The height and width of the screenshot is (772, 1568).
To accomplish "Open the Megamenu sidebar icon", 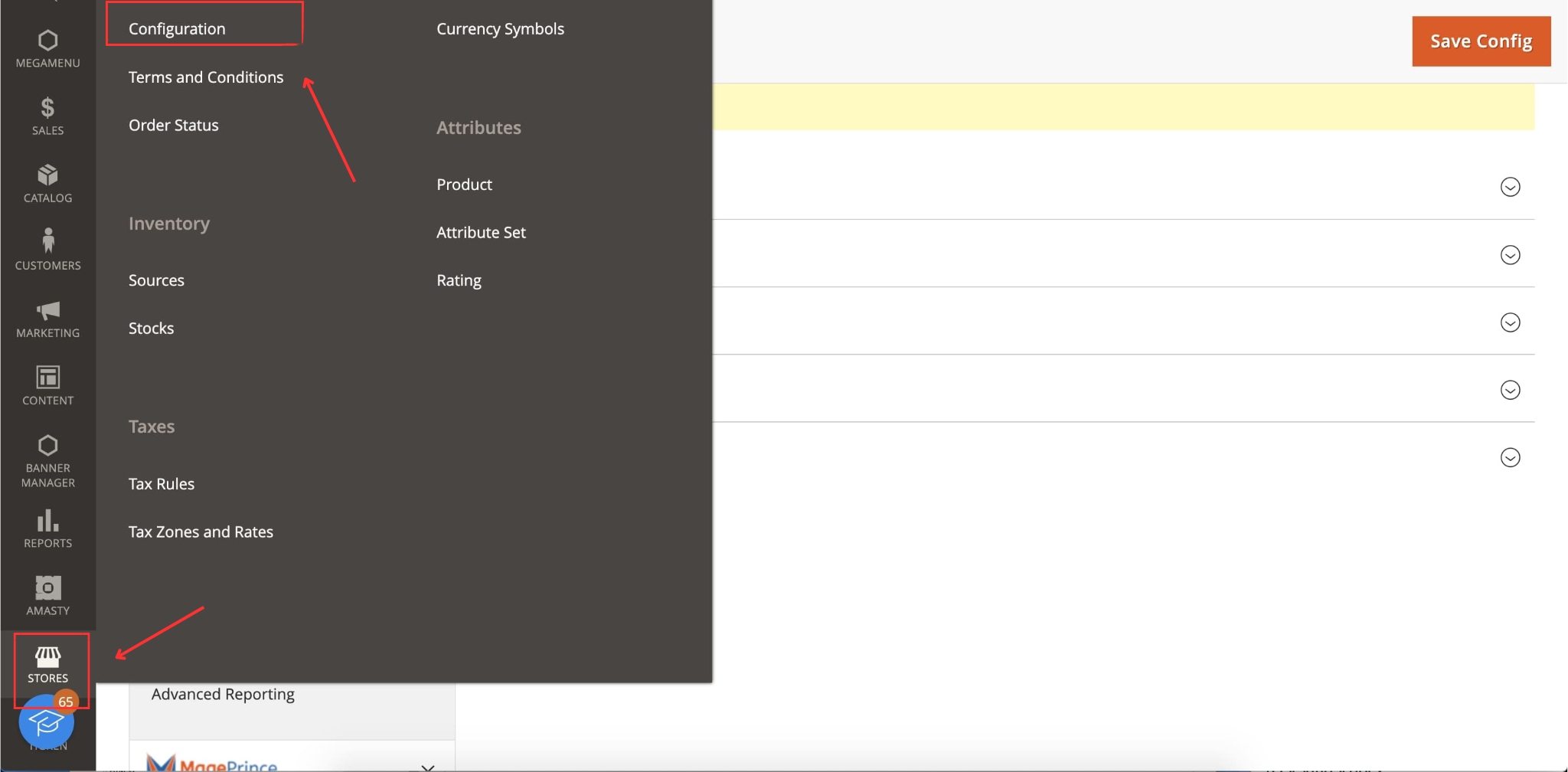I will click(x=47, y=49).
